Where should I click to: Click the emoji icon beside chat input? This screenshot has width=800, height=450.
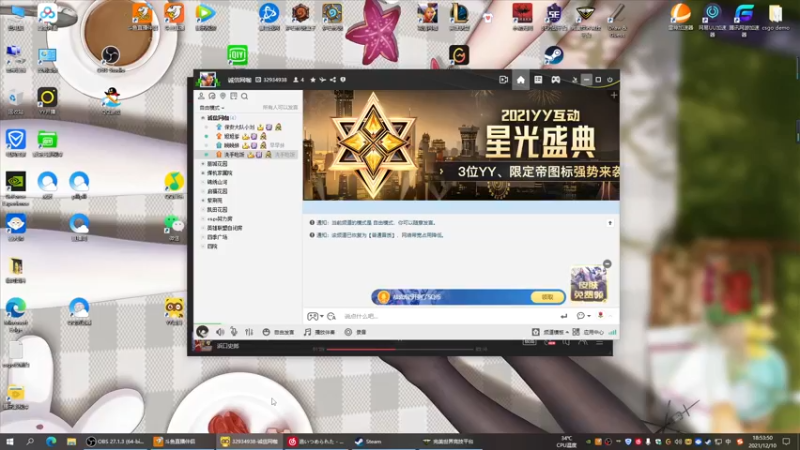point(332,316)
